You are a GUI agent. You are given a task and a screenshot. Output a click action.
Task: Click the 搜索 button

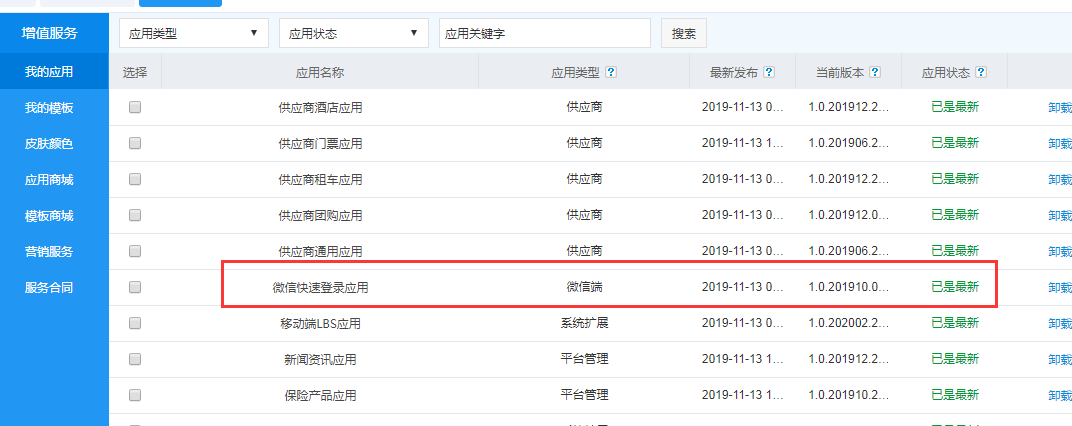pos(684,33)
